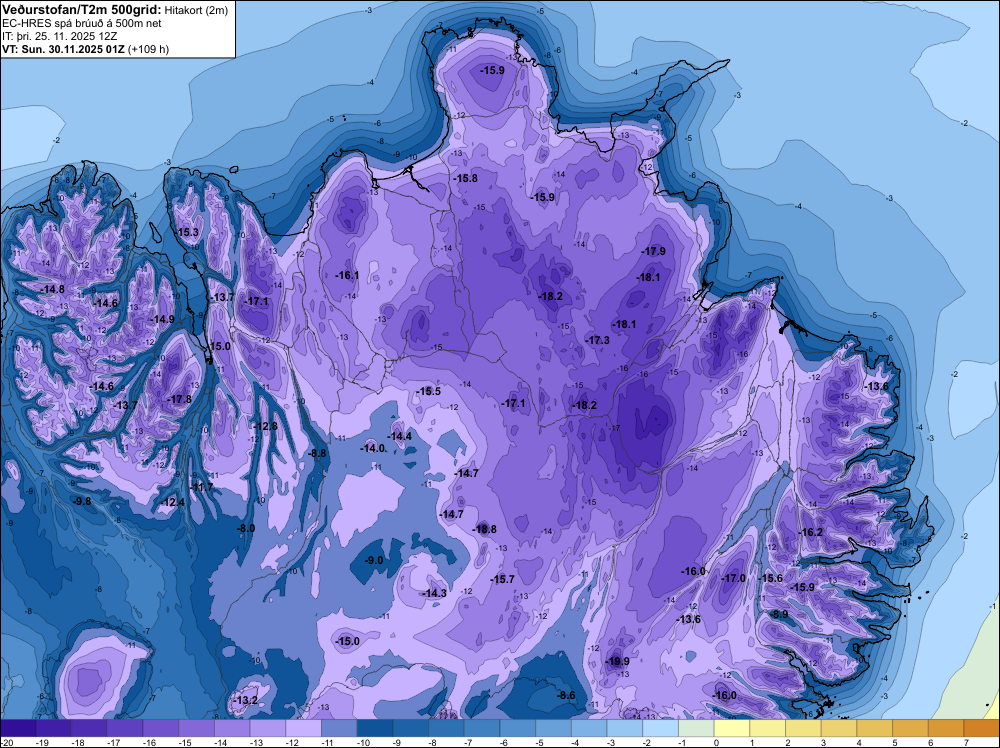
Task: Click the -8.9 temperature label
Action: [780, 614]
